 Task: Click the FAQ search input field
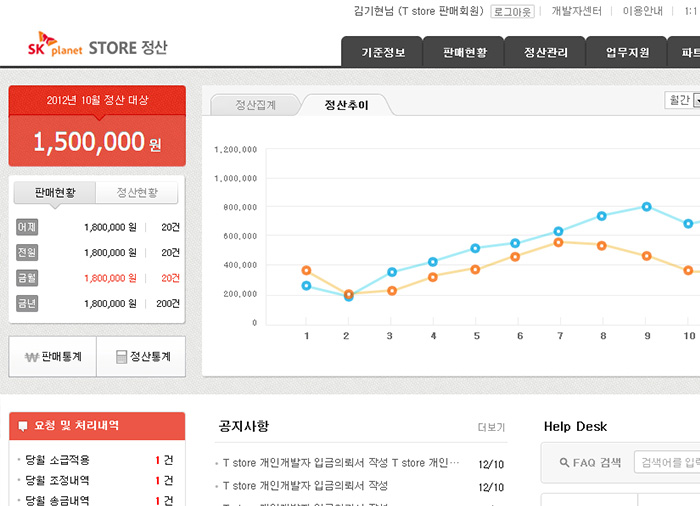(x=667, y=463)
